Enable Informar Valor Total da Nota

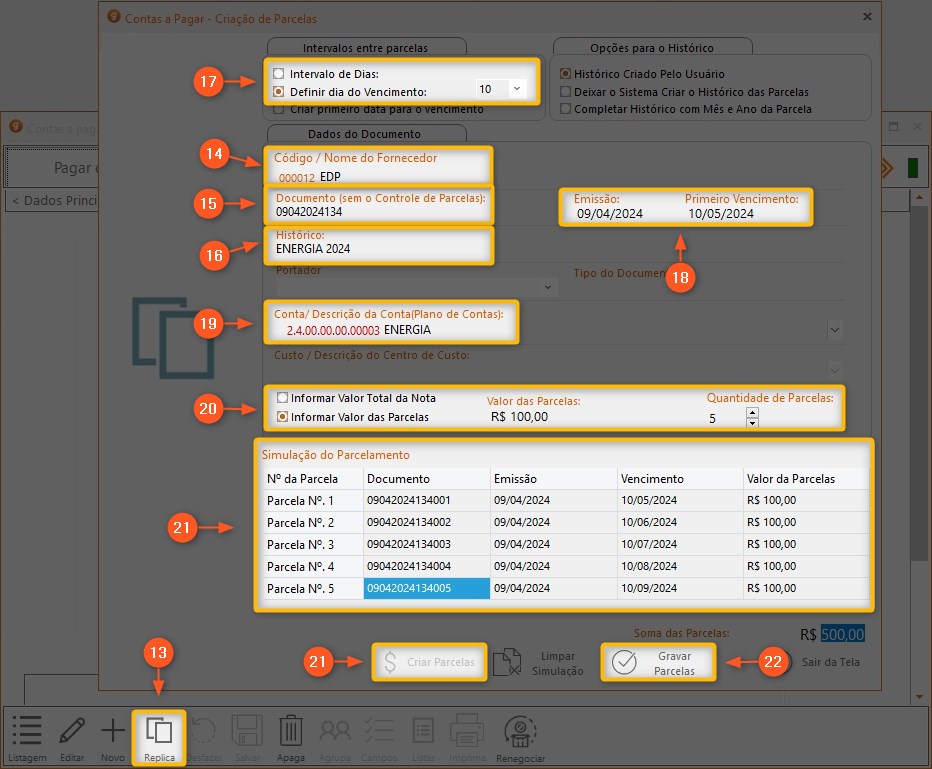click(x=283, y=397)
